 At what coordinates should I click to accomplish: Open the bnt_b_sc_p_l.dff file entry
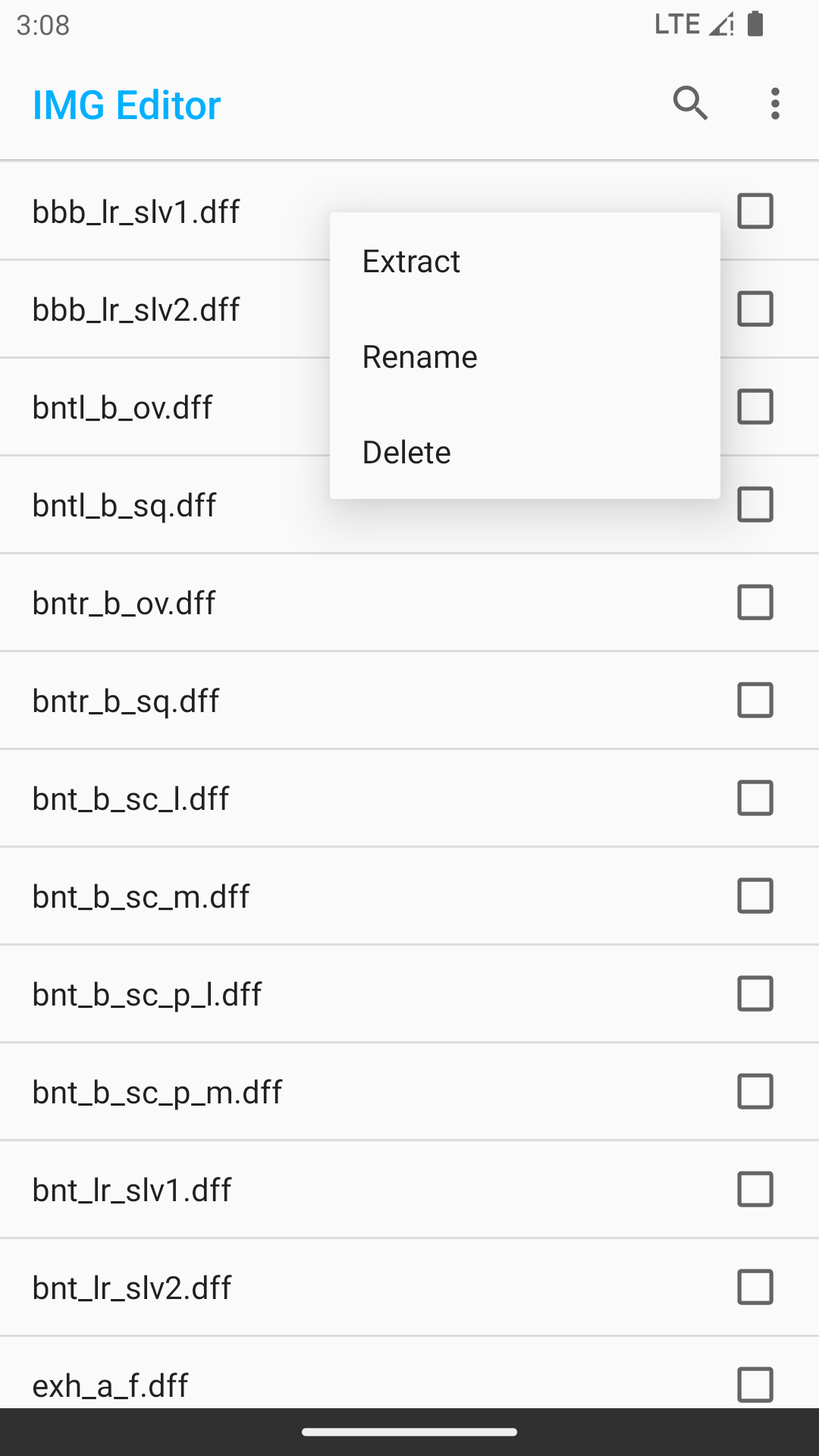409,993
